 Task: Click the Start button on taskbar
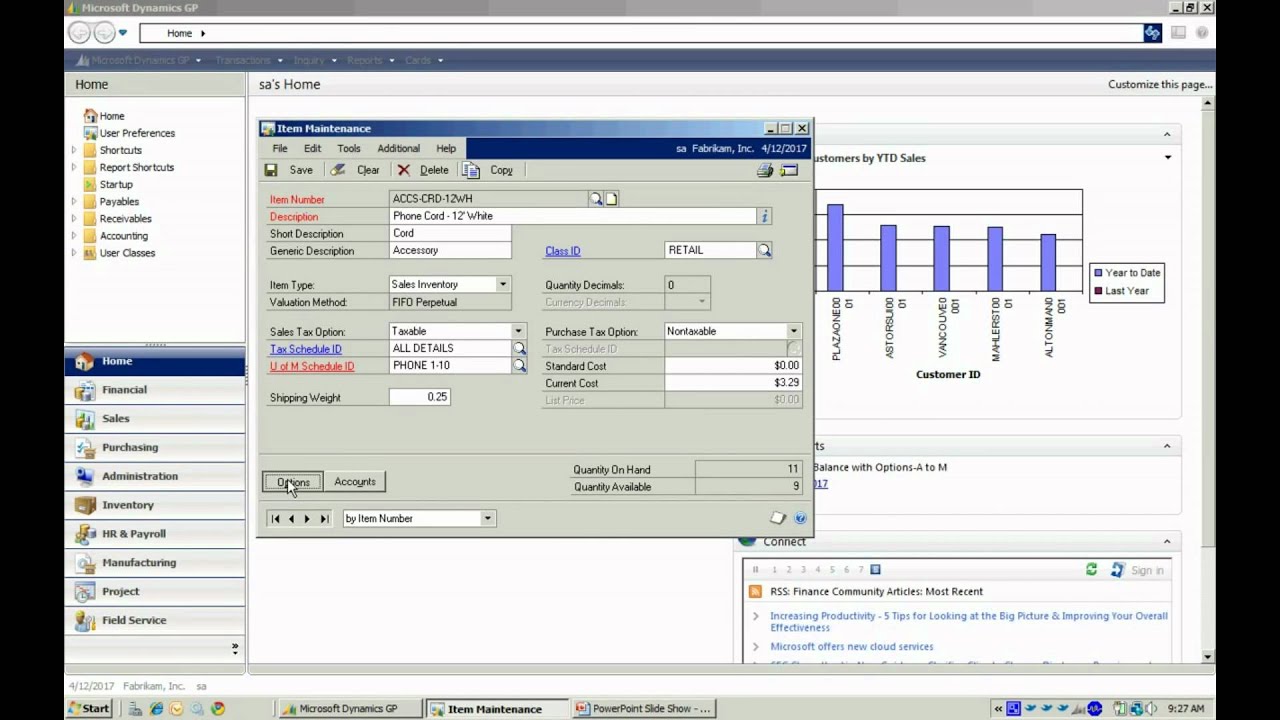coord(89,708)
